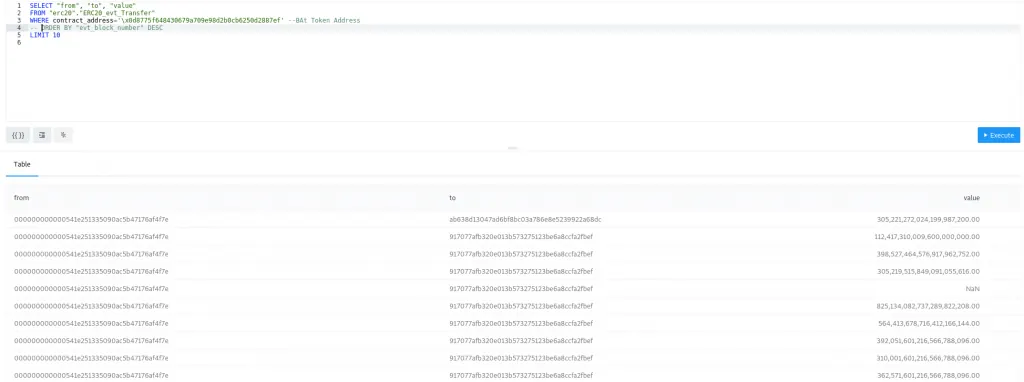Screen dimensions: 1024x382
Task: Click line number 6 in editor gutter
Action: click(x=20, y=43)
